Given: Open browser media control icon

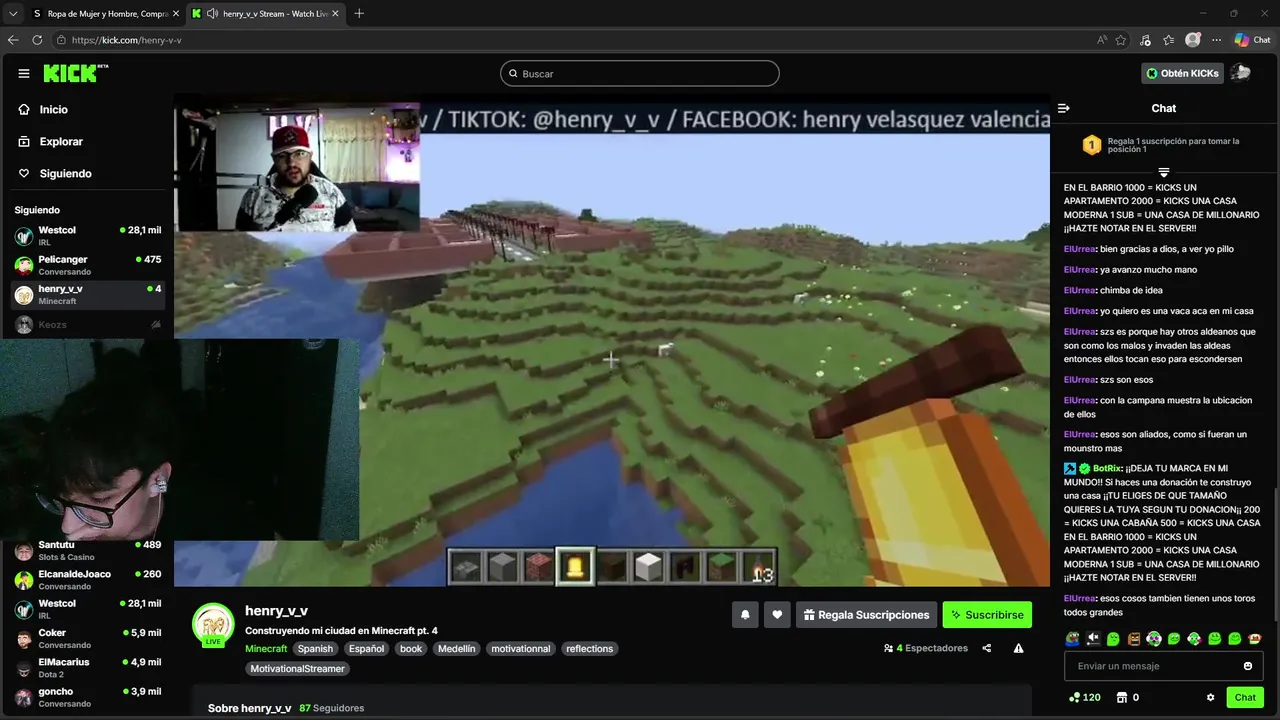Looking at the screenshot, I should (1145, 40).
